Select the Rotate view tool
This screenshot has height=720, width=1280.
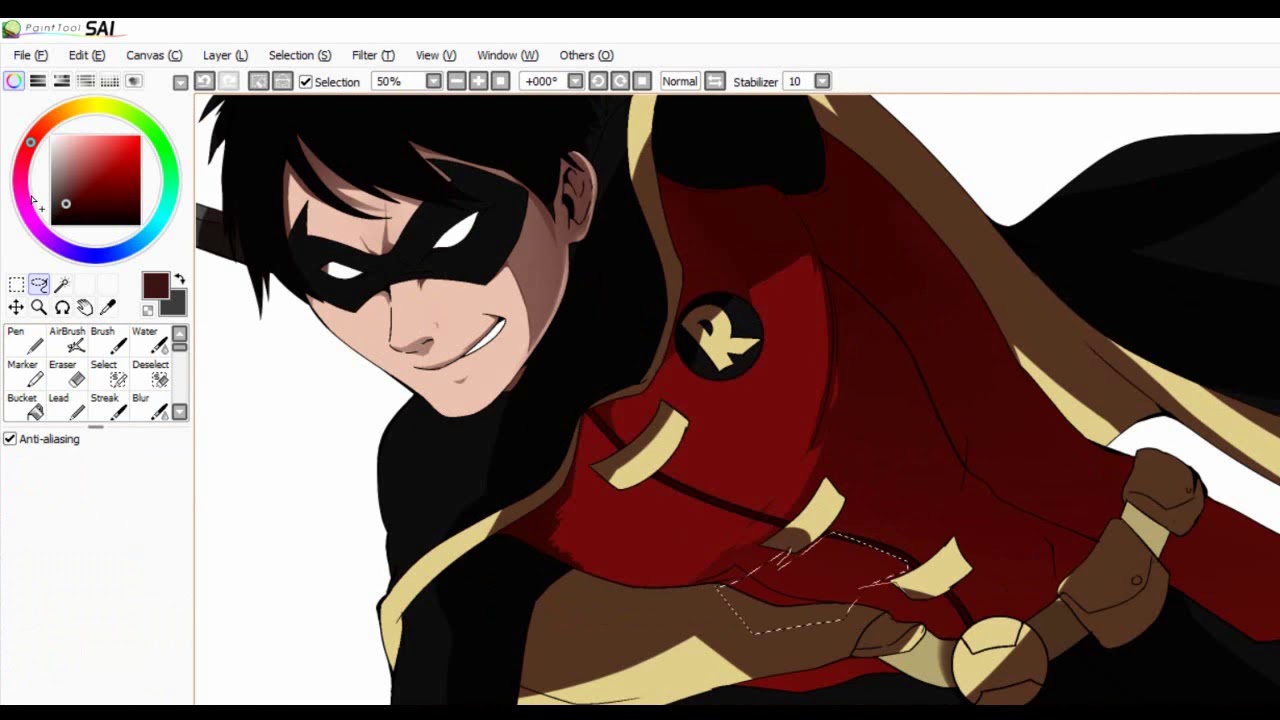click(x=62, y=308)
